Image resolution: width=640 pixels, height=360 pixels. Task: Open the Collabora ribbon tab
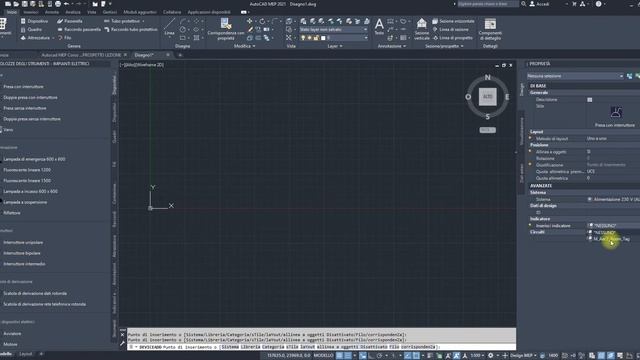(172, 12)
